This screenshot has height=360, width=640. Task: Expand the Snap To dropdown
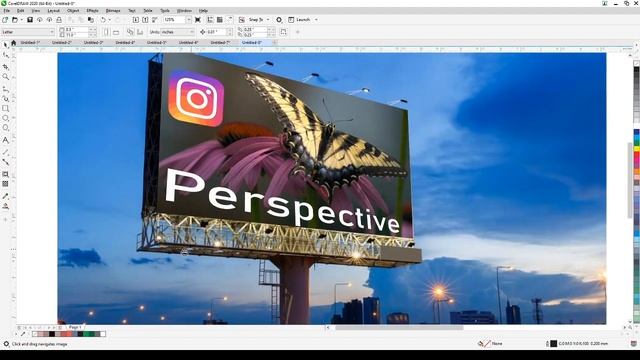coord(268,20)
